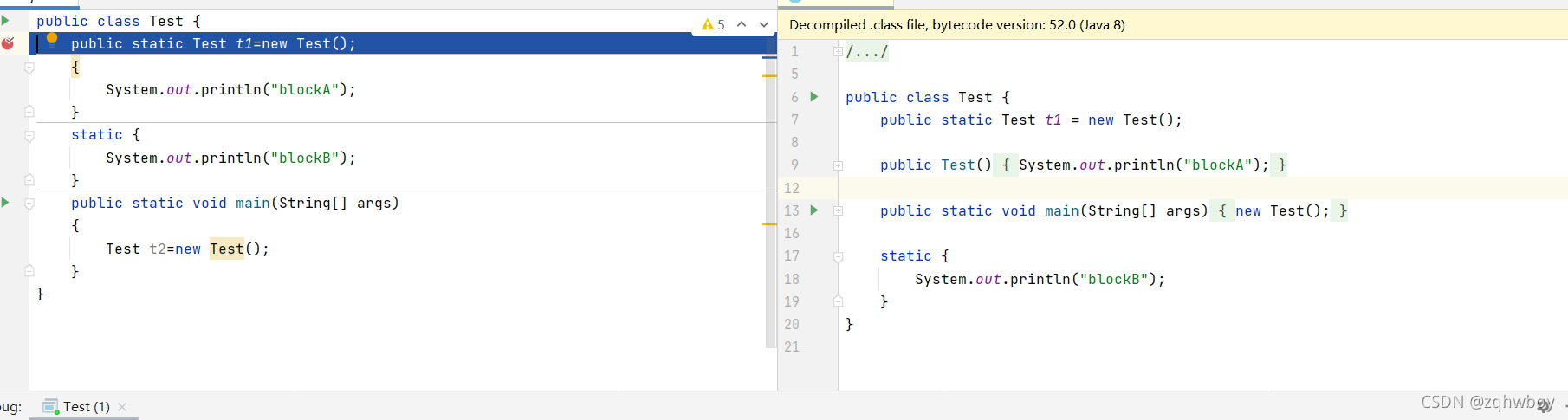Click run arrow at line 6 in decompiled file
The height and width of the screenshot is (420, 1568).
814,97
